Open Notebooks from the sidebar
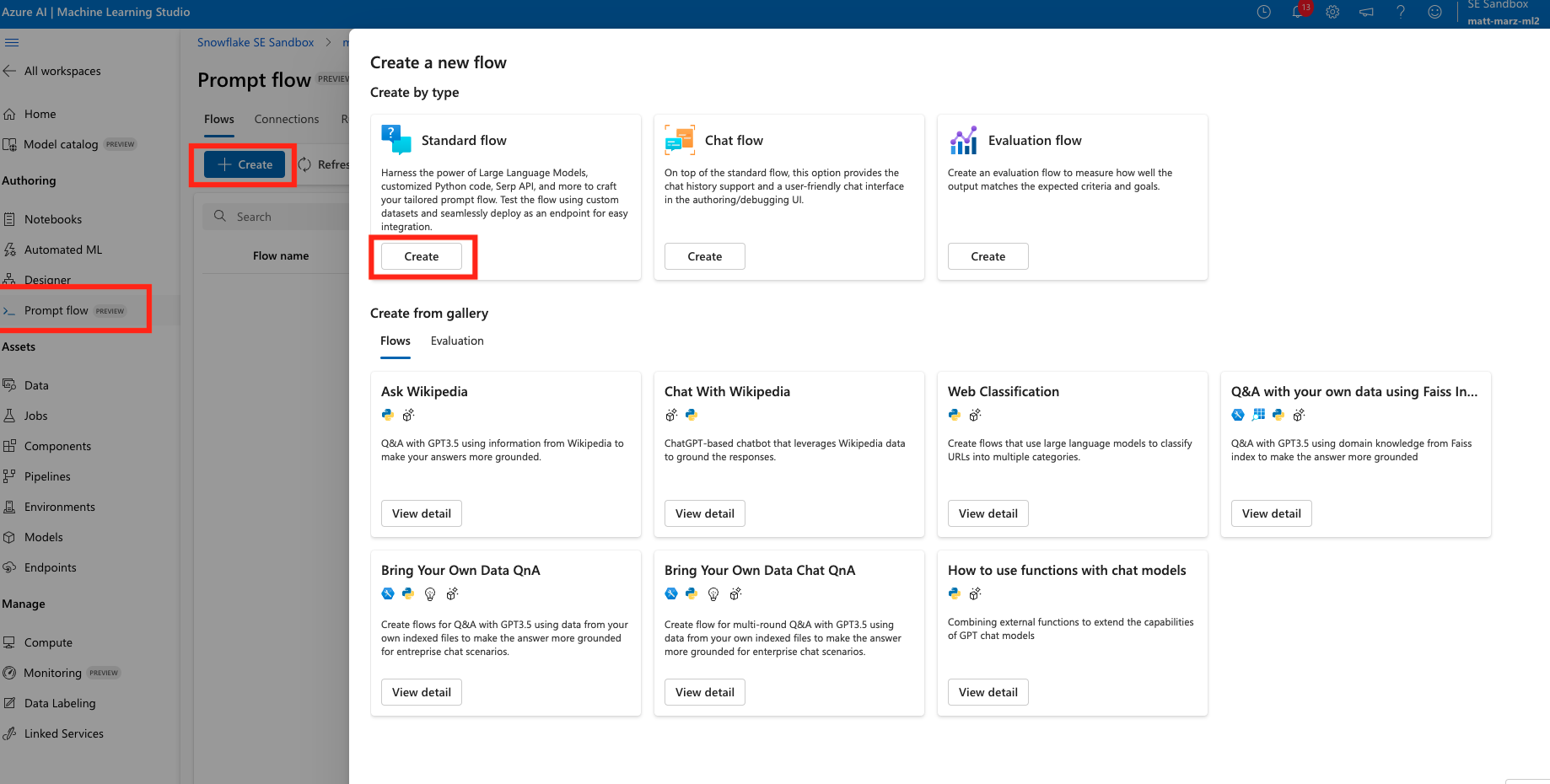This screenshot has width=1550, height=784. 52,218
